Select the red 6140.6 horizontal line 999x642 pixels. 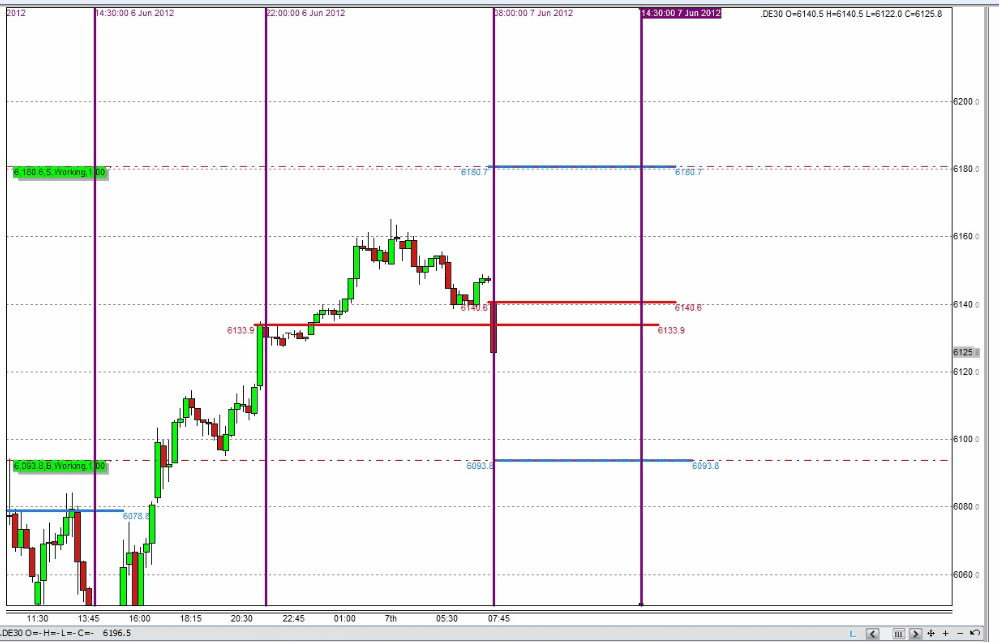[582, 302]
